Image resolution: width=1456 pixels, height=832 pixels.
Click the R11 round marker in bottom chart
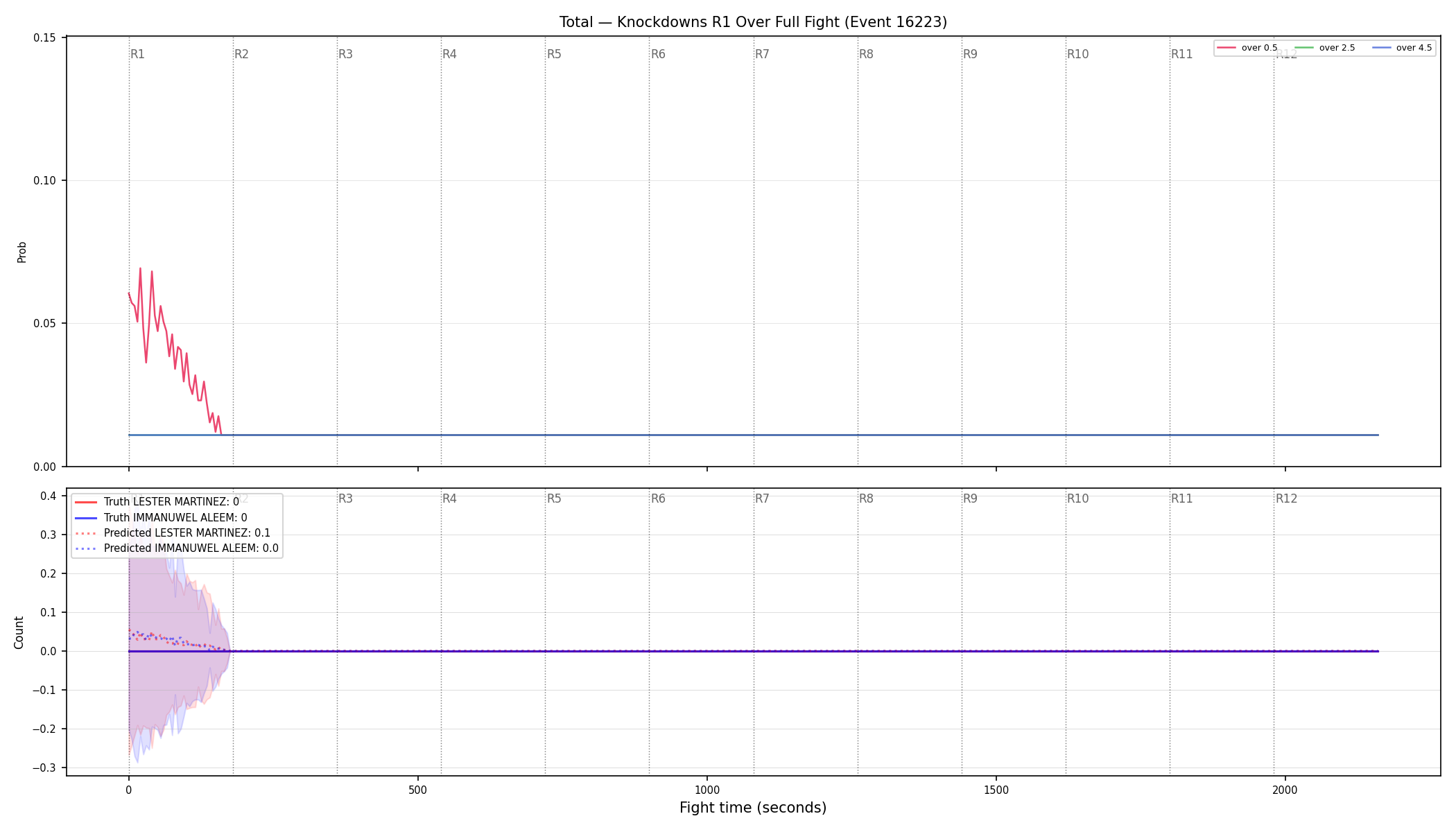1181,499
